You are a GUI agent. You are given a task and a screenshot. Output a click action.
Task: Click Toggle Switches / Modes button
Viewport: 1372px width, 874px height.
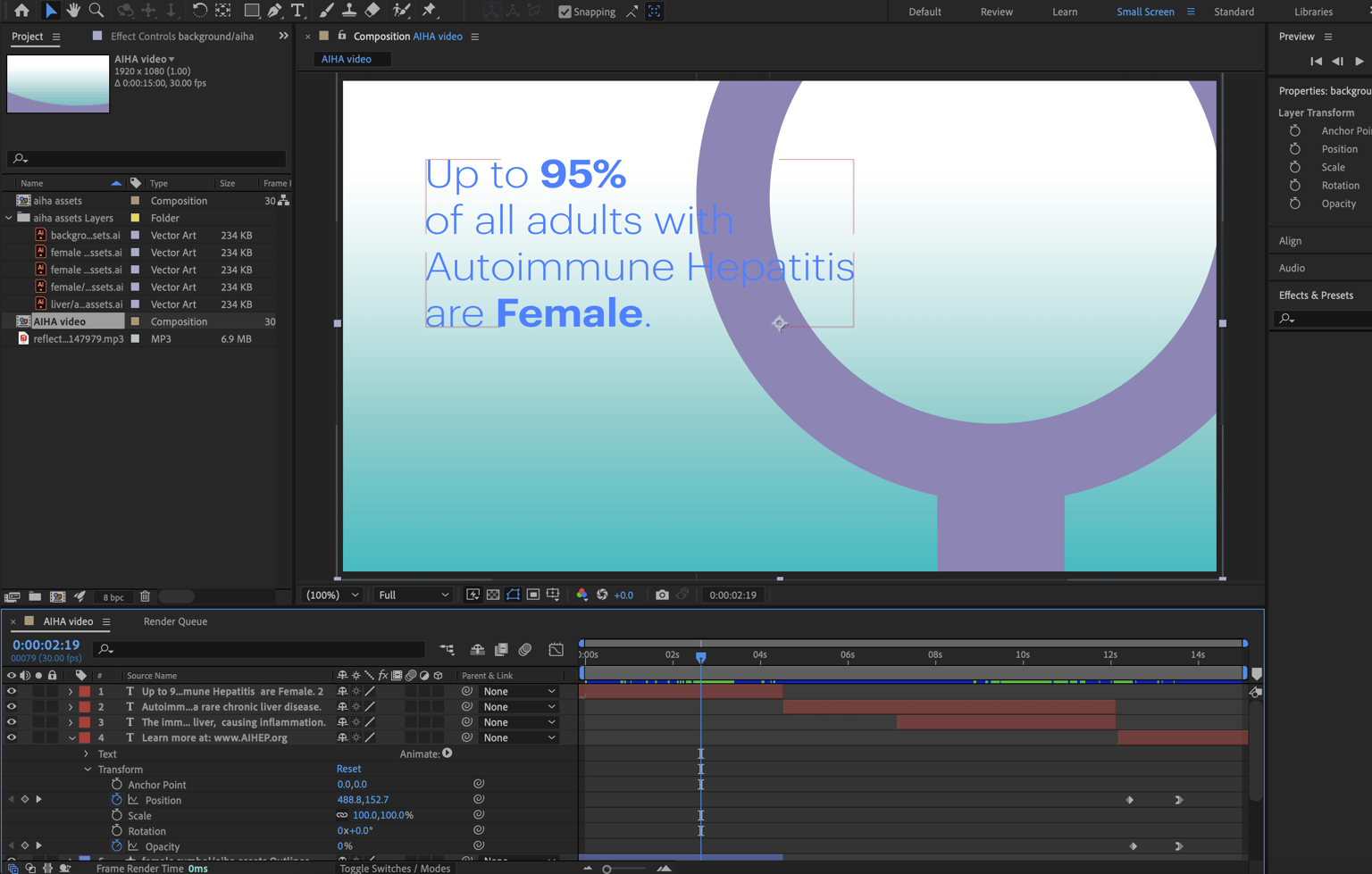pyautogui.click(x=395, y=868)
